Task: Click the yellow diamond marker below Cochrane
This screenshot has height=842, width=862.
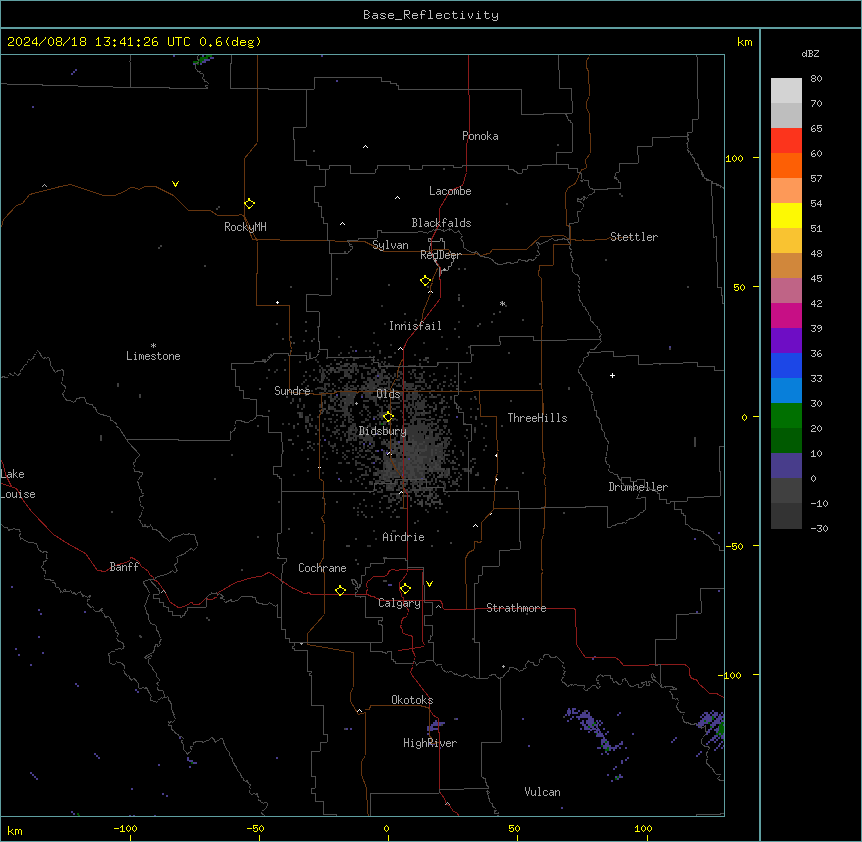Action: [340, 590]
